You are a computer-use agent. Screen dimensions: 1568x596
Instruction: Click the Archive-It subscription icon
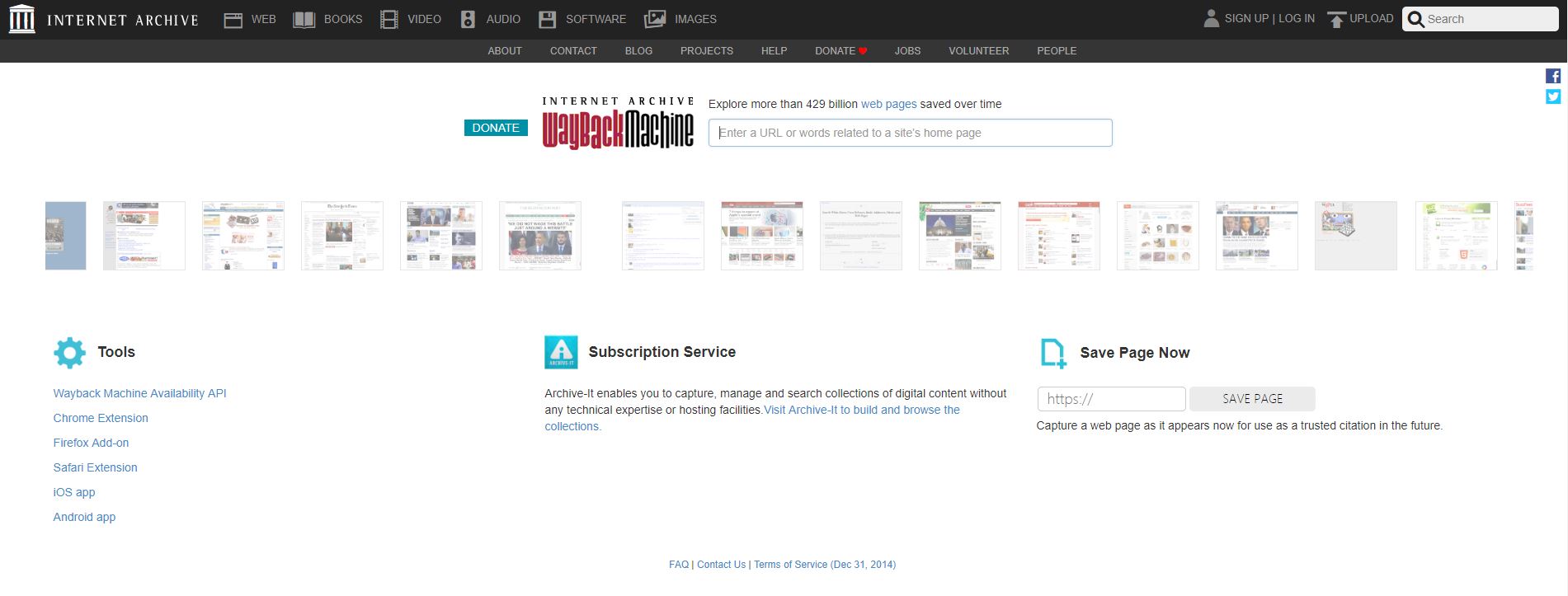561,352
